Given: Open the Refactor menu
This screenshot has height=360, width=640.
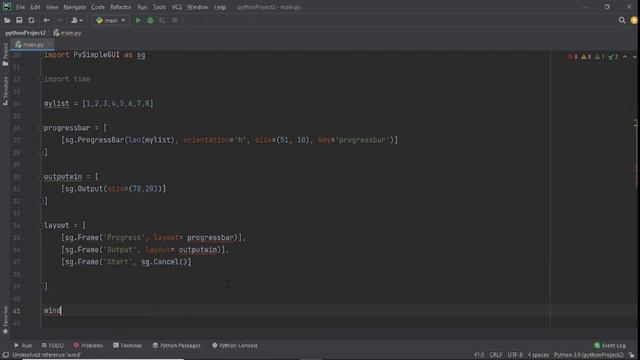Looking at the screenshot, I should click(121, 7).
